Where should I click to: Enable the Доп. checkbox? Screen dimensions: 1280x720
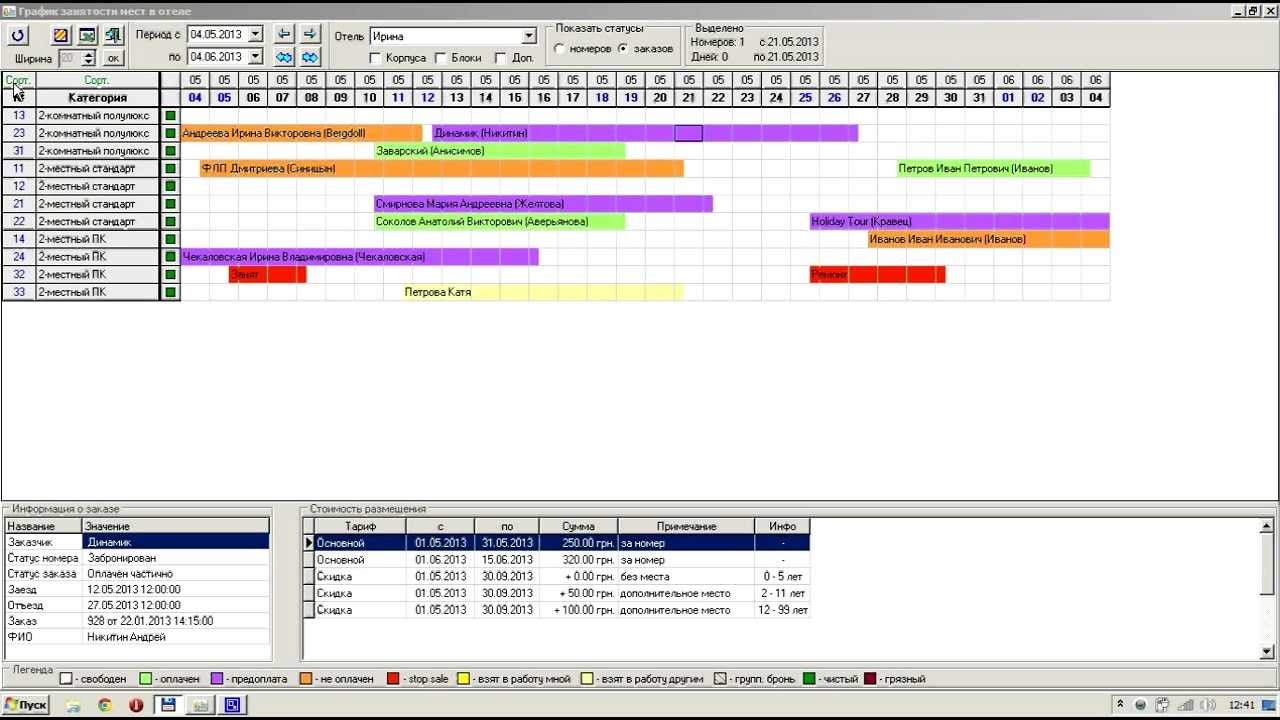(x=501, y=59)
